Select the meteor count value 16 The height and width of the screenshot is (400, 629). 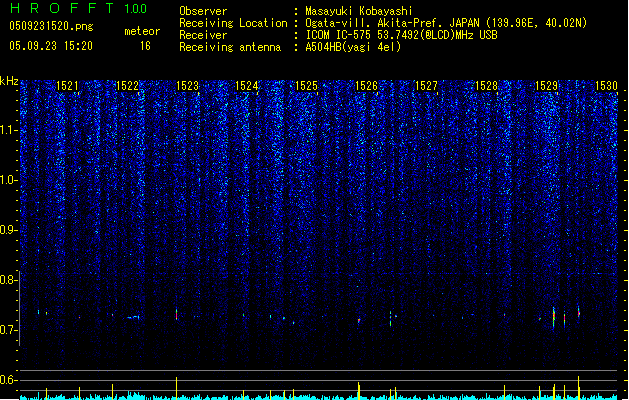(x=145, y=46)
